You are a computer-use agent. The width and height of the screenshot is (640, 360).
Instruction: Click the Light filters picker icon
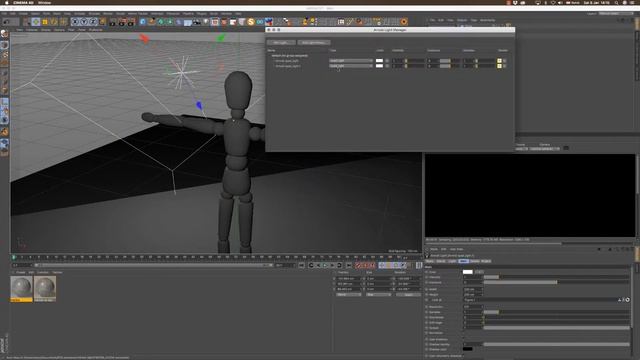click(628, 300)
